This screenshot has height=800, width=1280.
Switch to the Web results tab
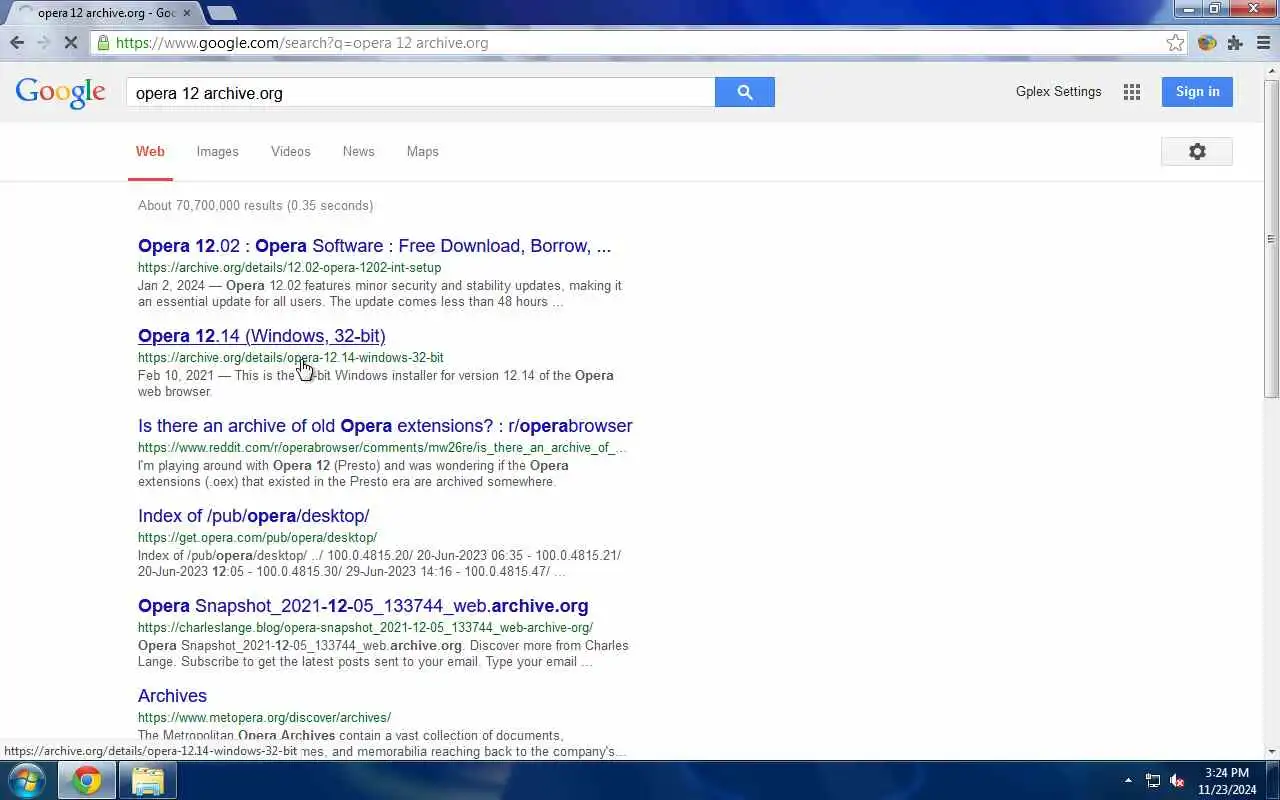(x=150, y=152)
